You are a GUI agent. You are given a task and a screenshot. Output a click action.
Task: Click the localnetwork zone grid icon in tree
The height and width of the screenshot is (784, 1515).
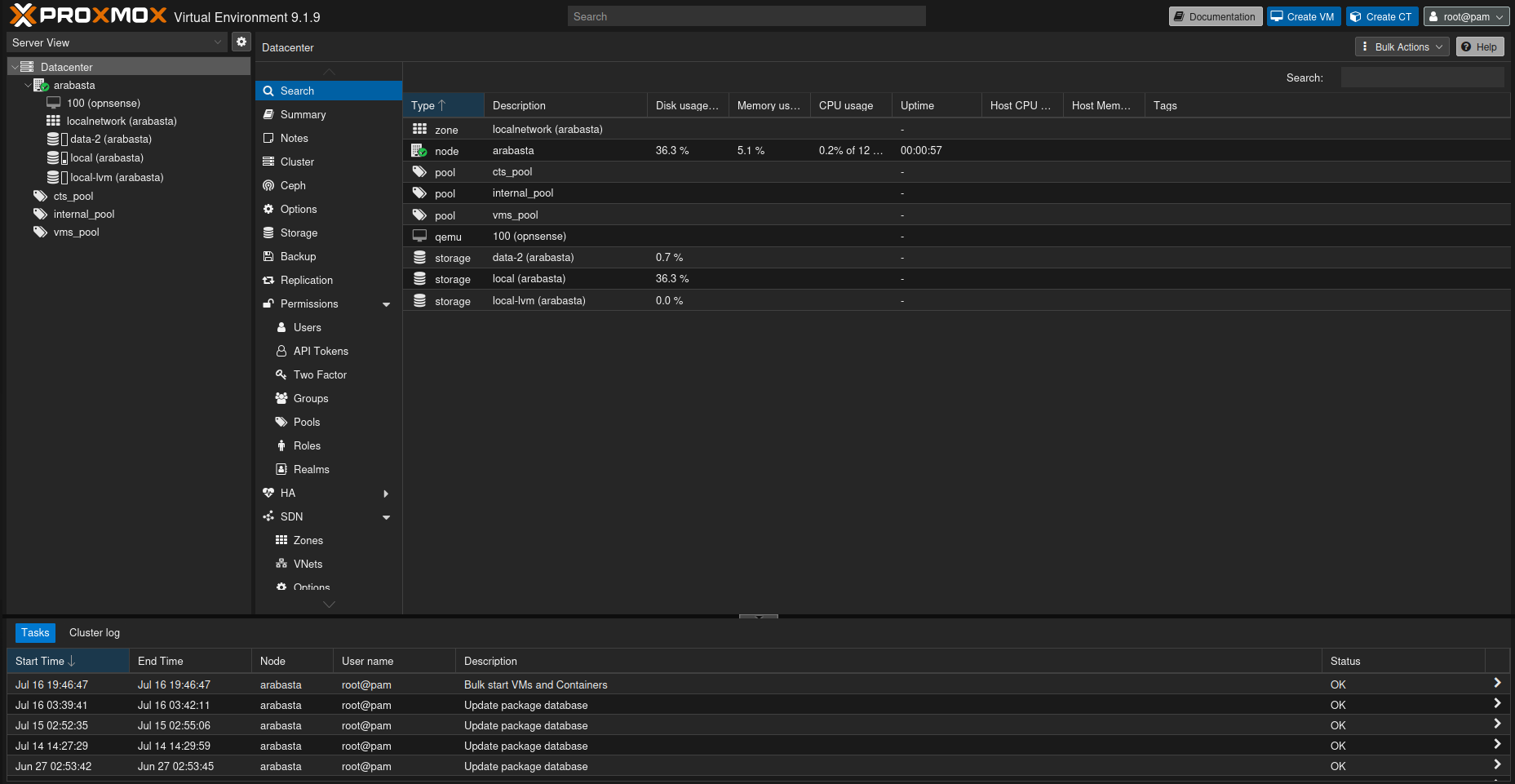click(x=54, y=121)
